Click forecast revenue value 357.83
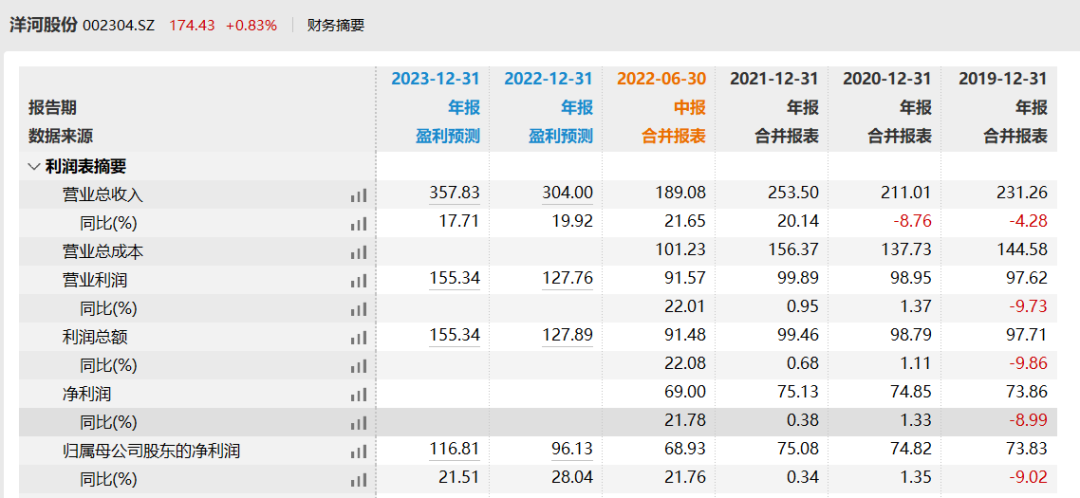1080x498 pixels. click(x=454, y=192)
